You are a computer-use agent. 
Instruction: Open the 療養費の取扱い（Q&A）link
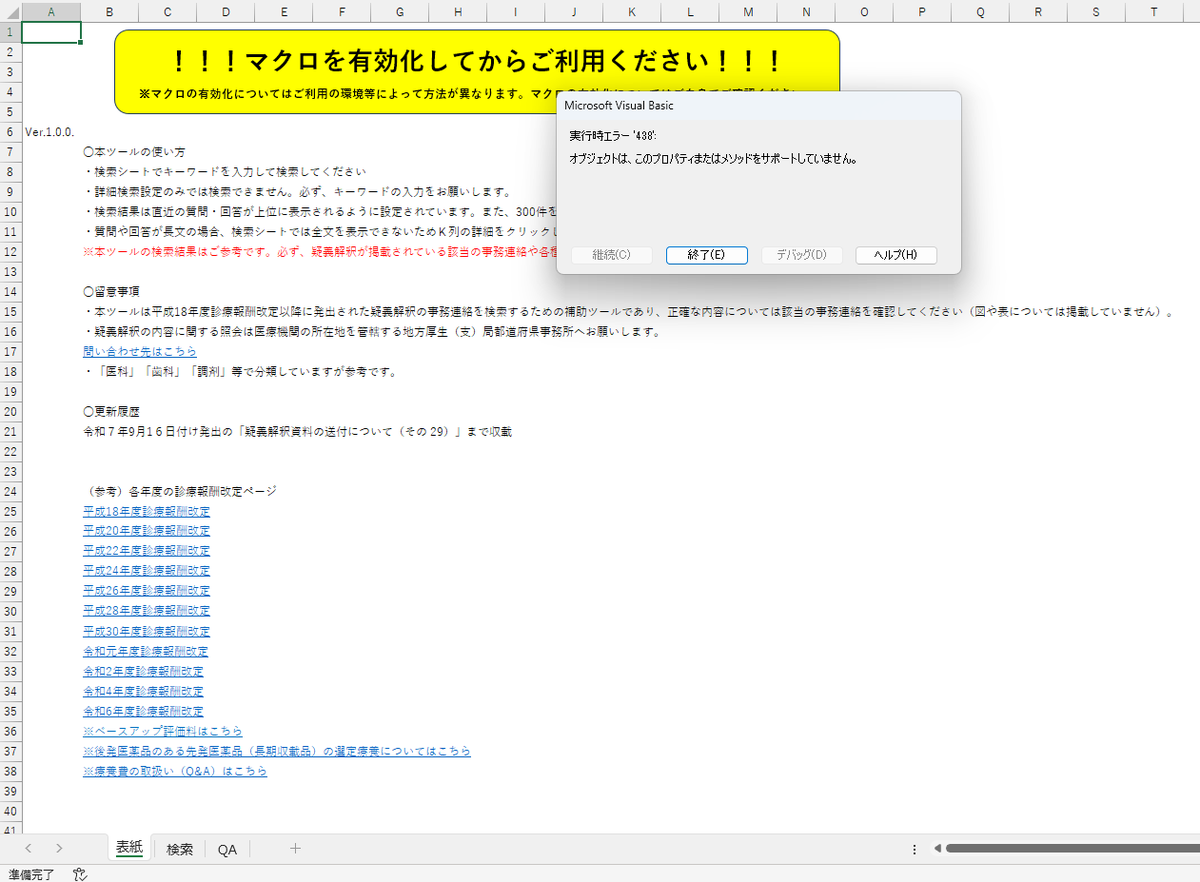coord(176,771)
